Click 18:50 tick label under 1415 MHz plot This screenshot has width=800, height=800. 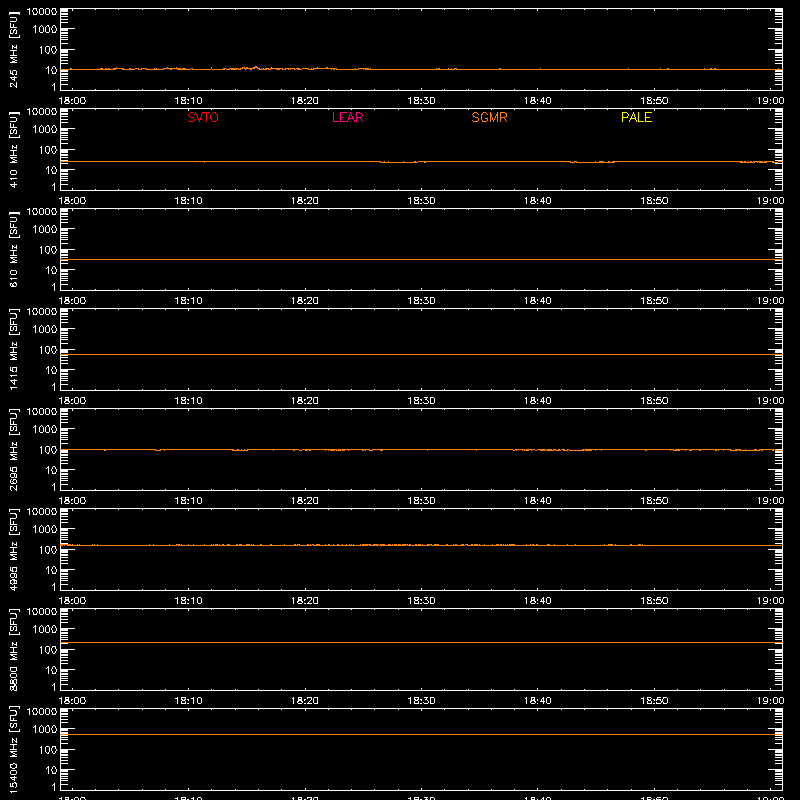point(654,401)
